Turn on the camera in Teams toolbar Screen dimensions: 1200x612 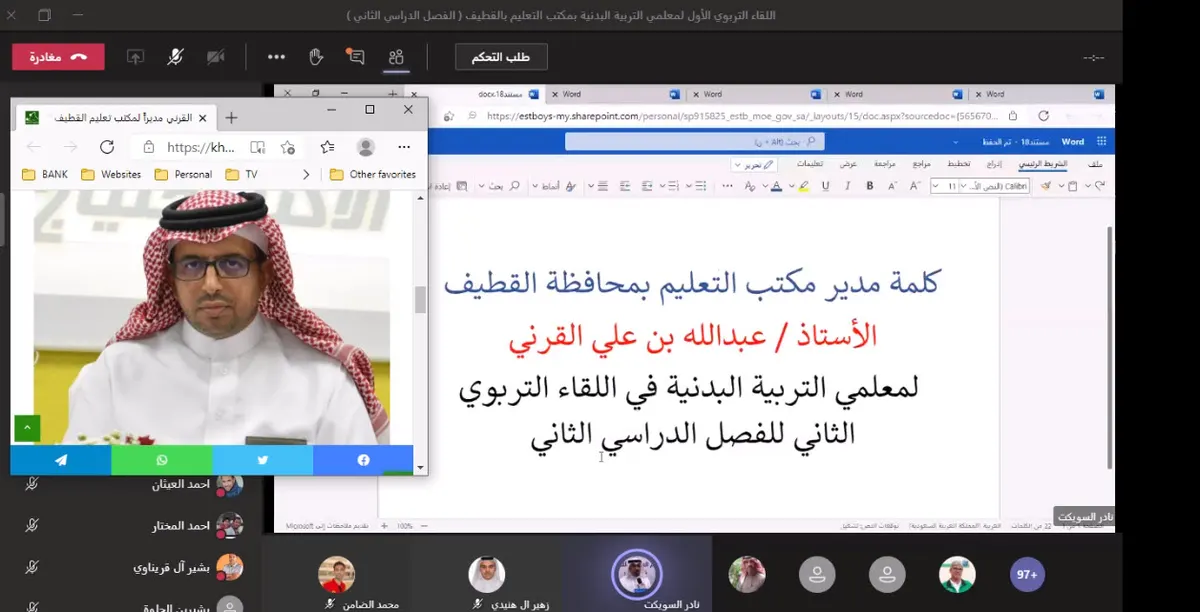coord(216,57)
